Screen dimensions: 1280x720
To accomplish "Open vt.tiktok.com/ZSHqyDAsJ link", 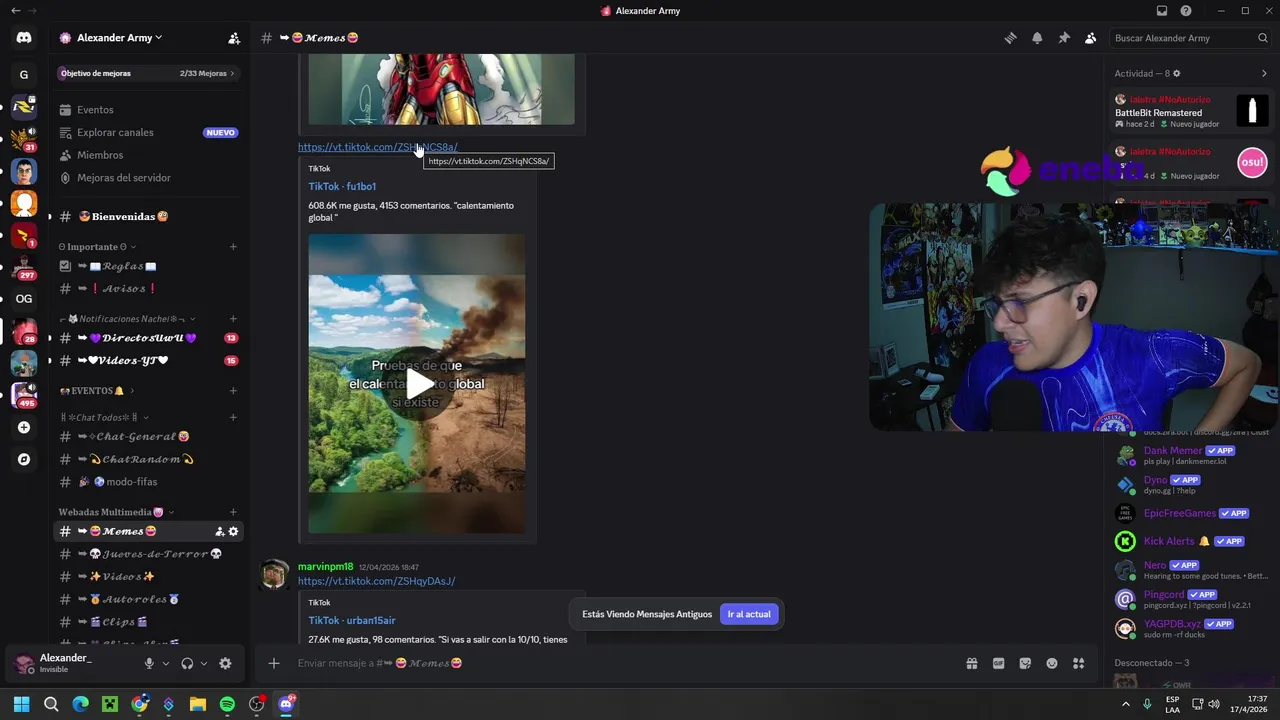I will pos(376,581).
